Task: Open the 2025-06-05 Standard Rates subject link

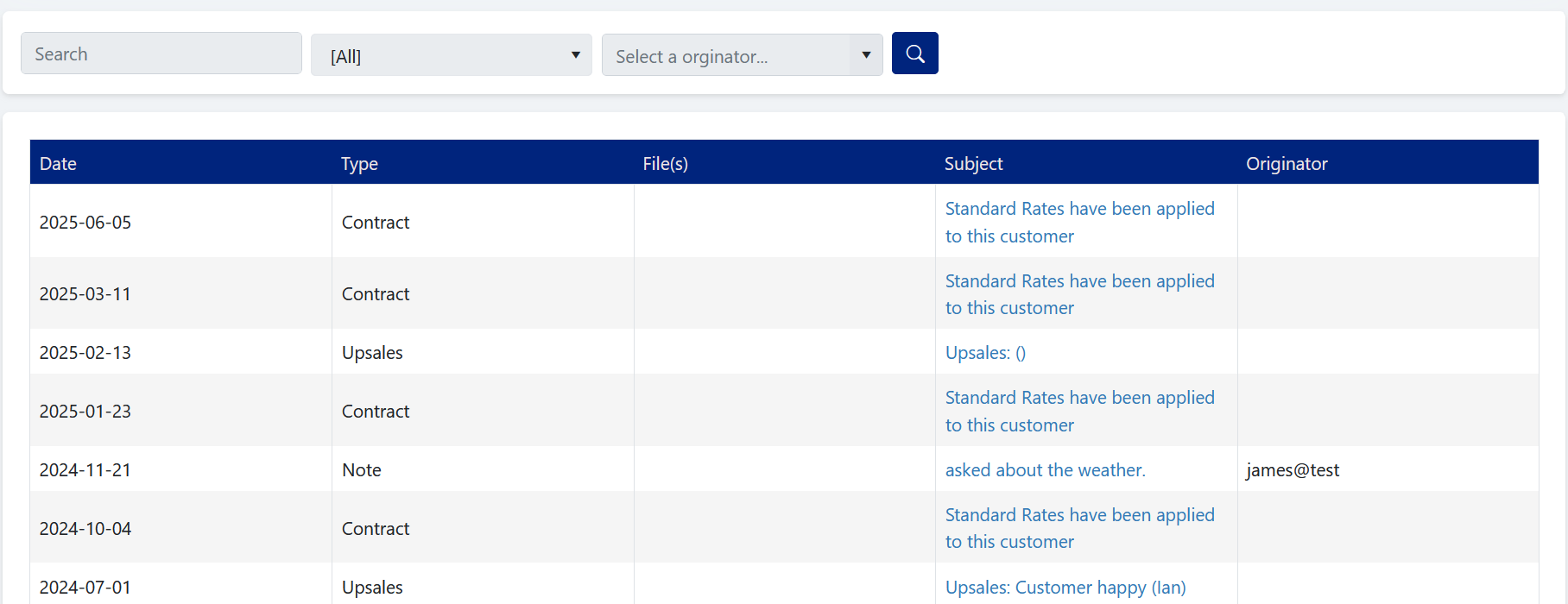Action: point(1078,210)
